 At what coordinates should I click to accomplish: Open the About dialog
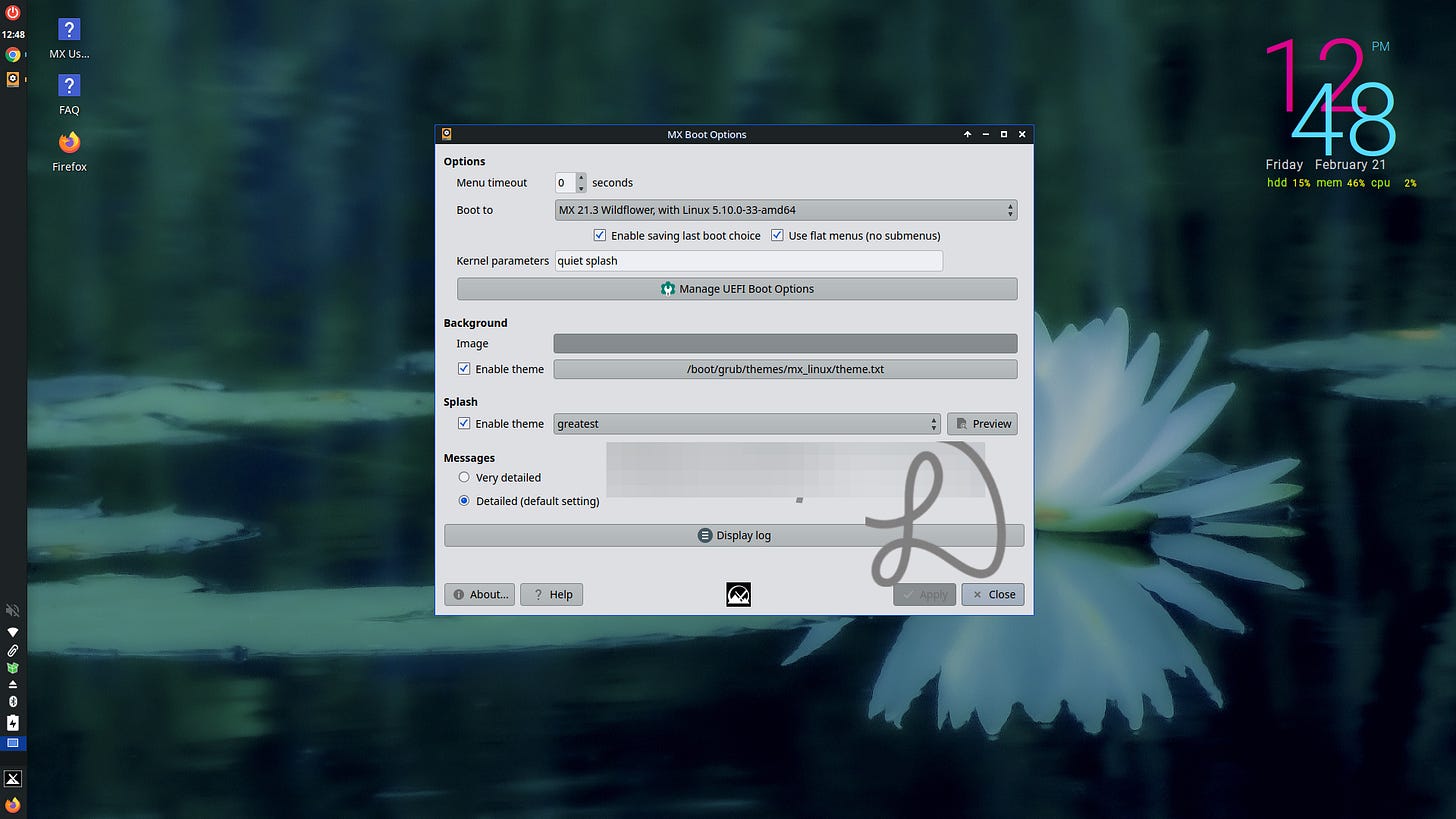[480, 594]
